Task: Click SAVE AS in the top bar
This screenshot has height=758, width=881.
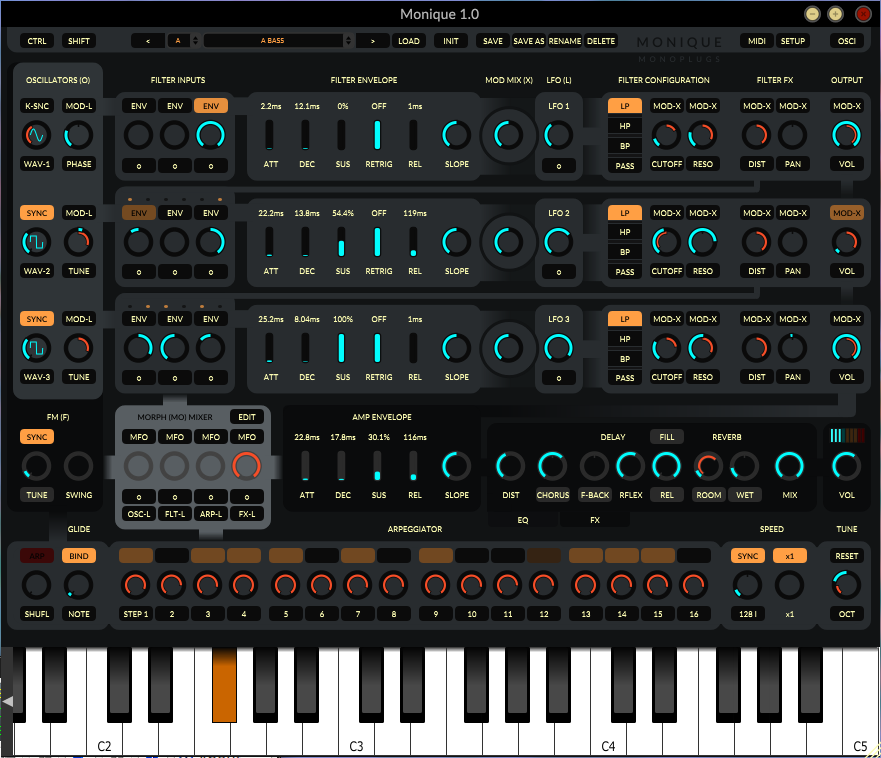Action: [x=529, y=41]
